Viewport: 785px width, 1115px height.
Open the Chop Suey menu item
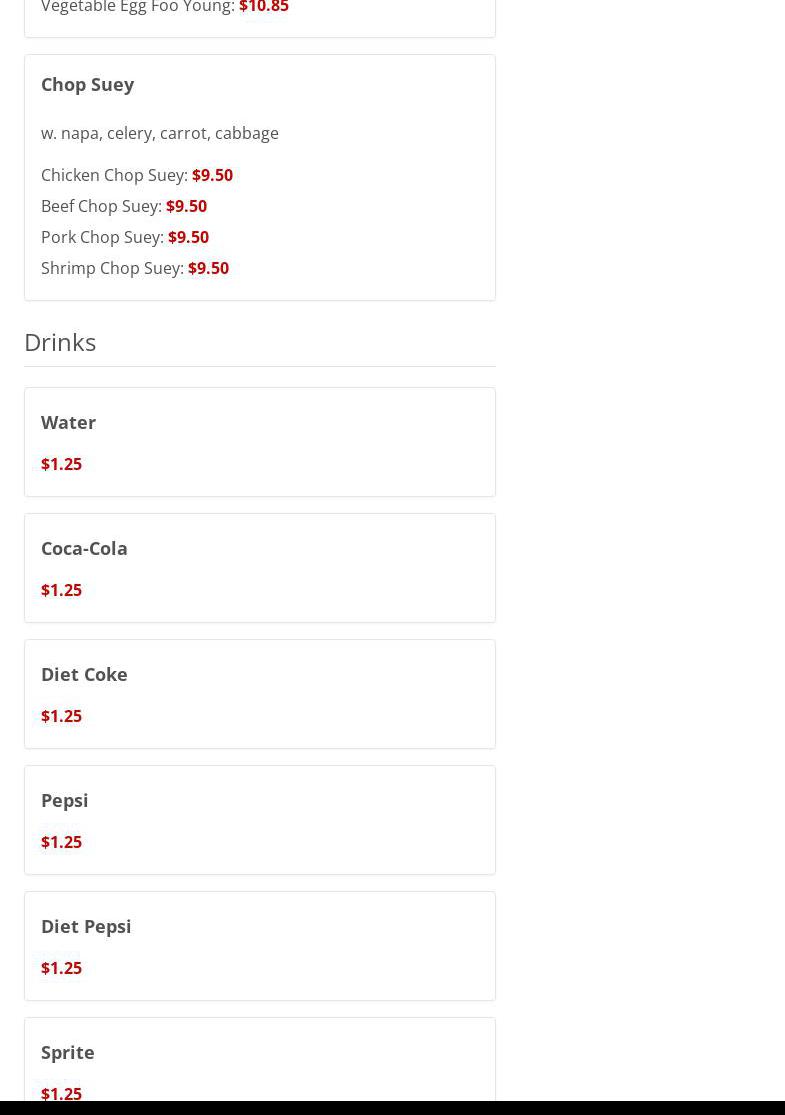coord(87,84)
